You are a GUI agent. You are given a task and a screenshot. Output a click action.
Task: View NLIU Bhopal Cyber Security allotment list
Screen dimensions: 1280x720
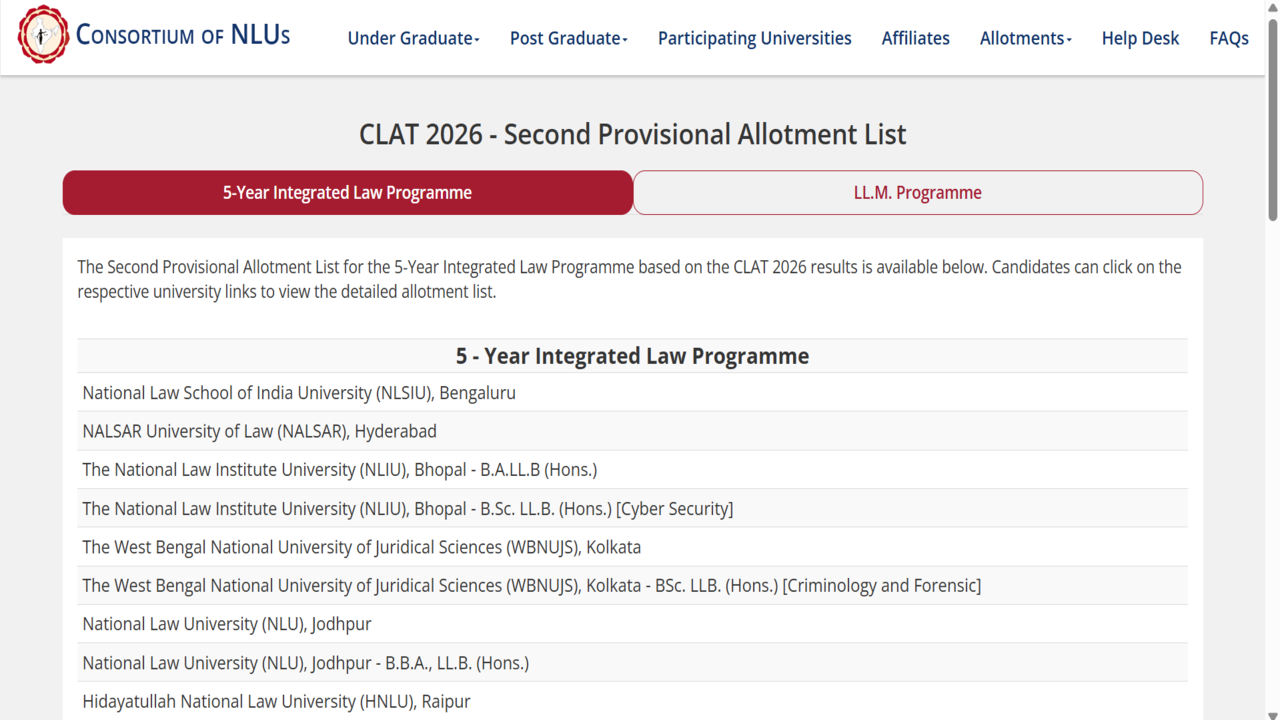[x=407, y=509]
